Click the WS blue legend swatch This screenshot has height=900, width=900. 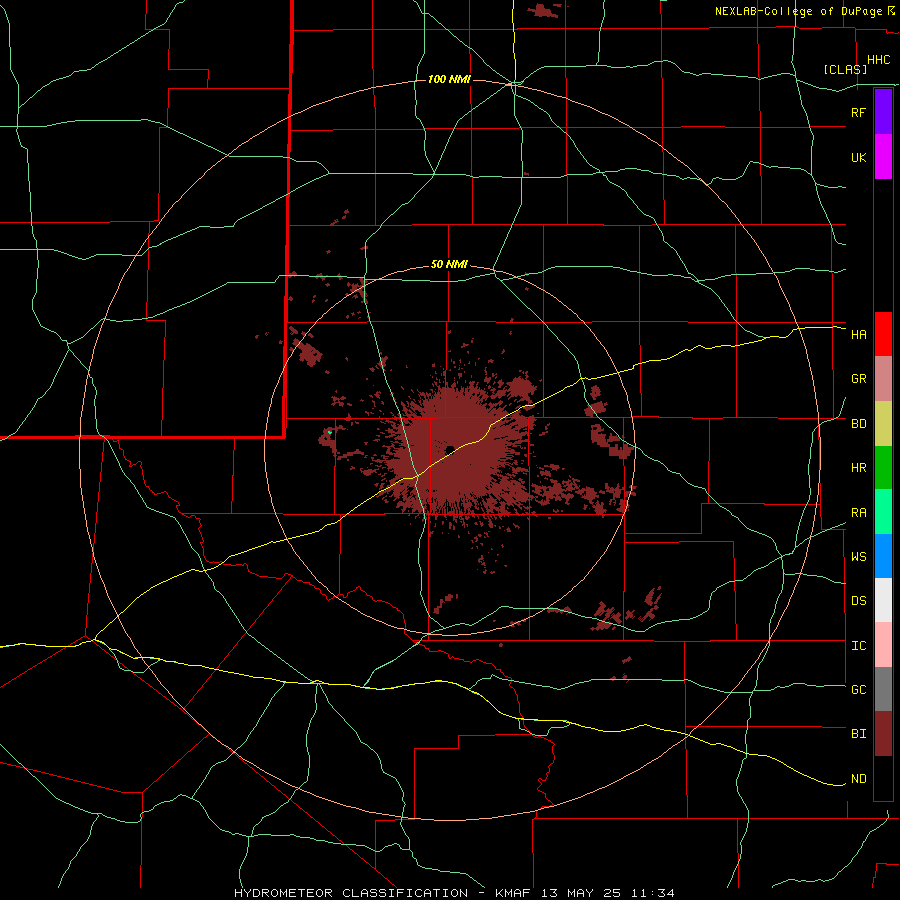883,556
